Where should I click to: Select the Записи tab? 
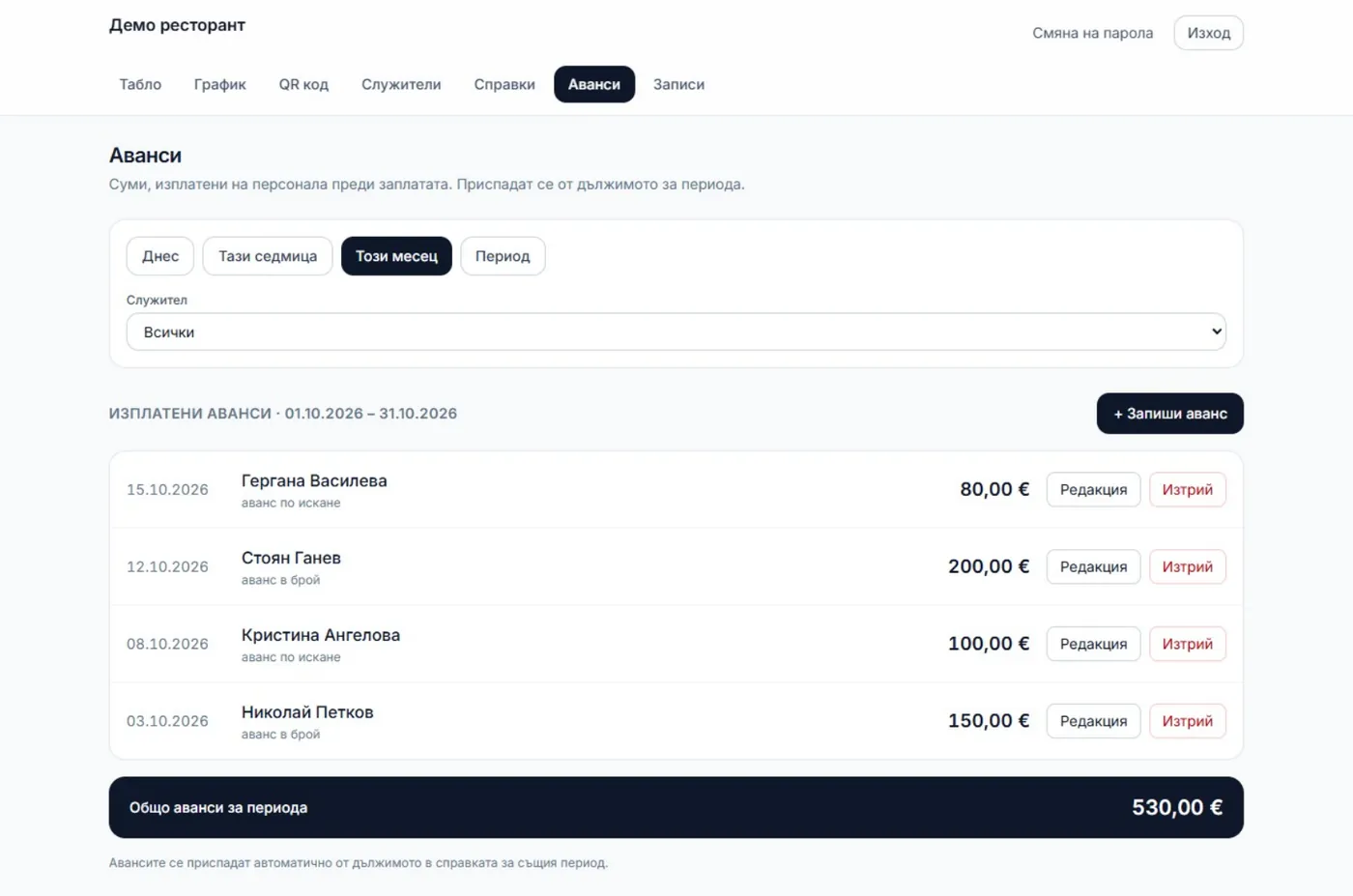click(x=678, y=84)
